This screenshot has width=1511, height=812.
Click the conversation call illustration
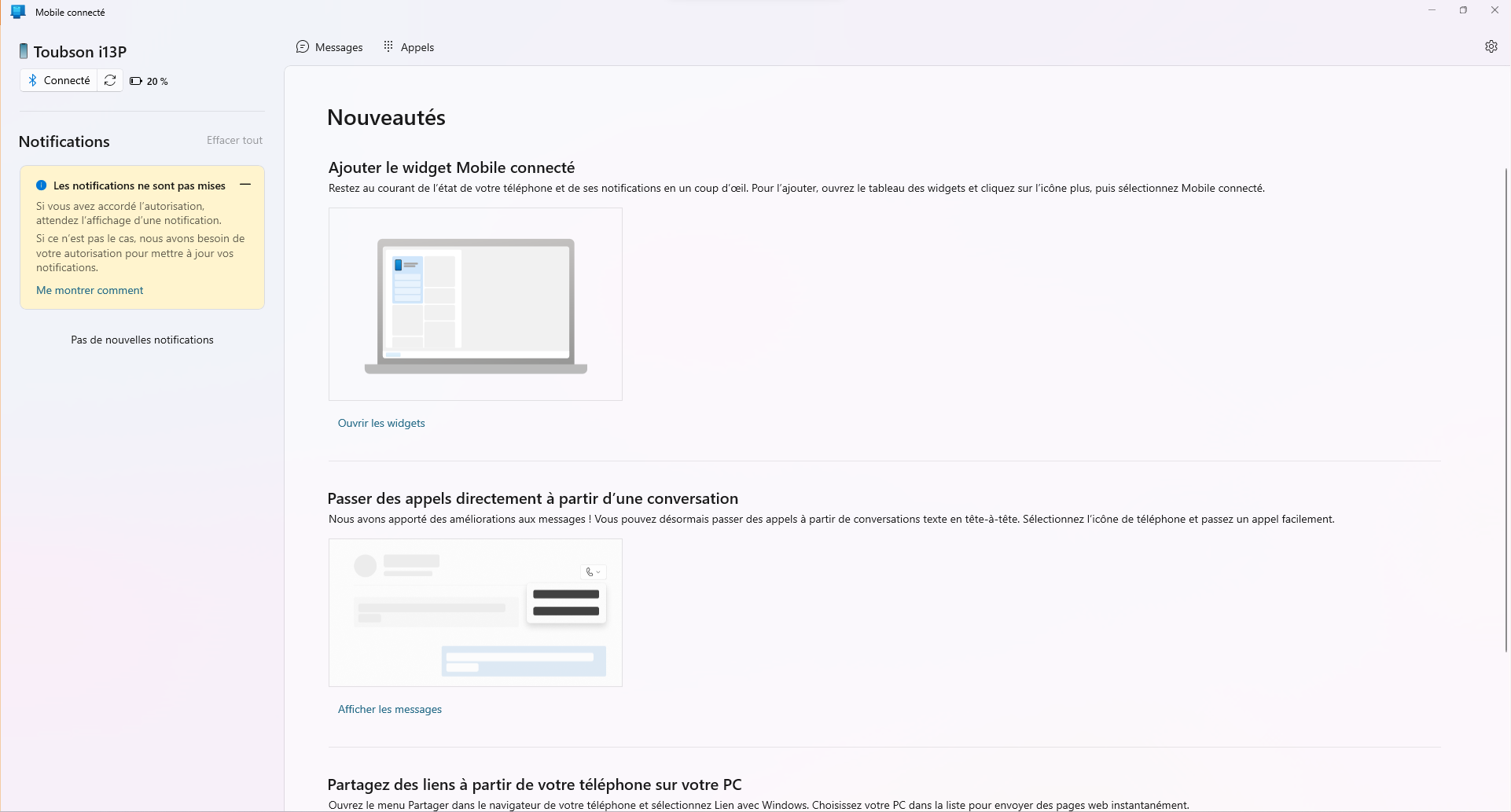pos(476,612)
